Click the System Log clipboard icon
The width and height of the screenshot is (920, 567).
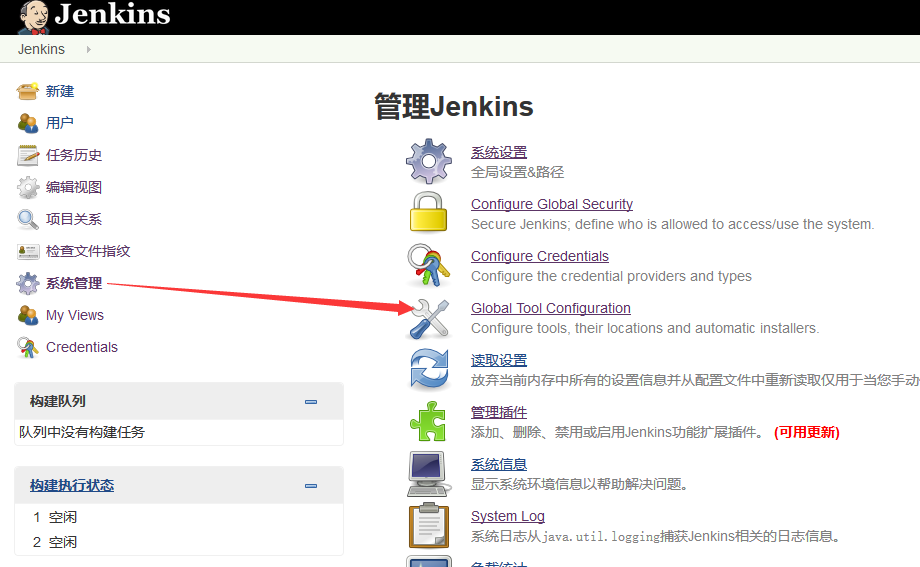(429, 525)
